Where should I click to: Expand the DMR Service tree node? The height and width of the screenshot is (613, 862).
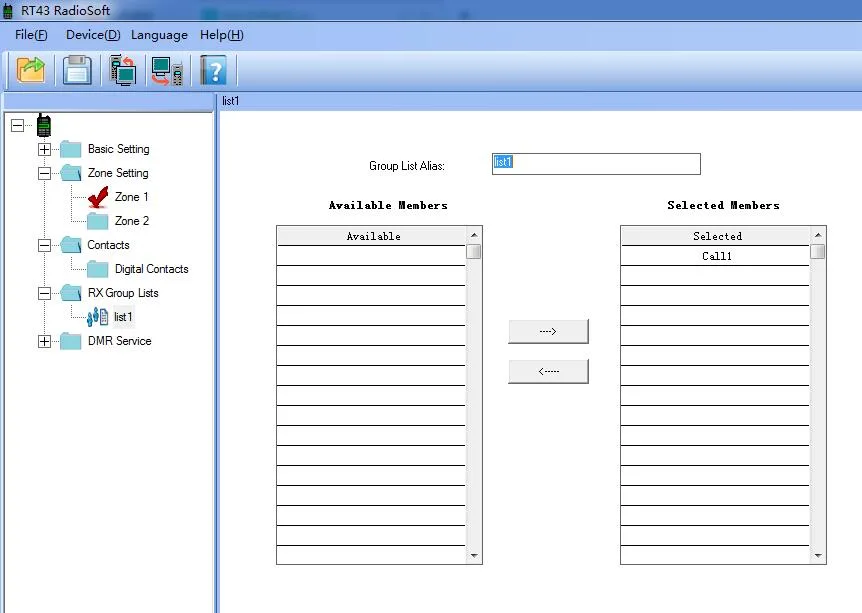point(44,342)
